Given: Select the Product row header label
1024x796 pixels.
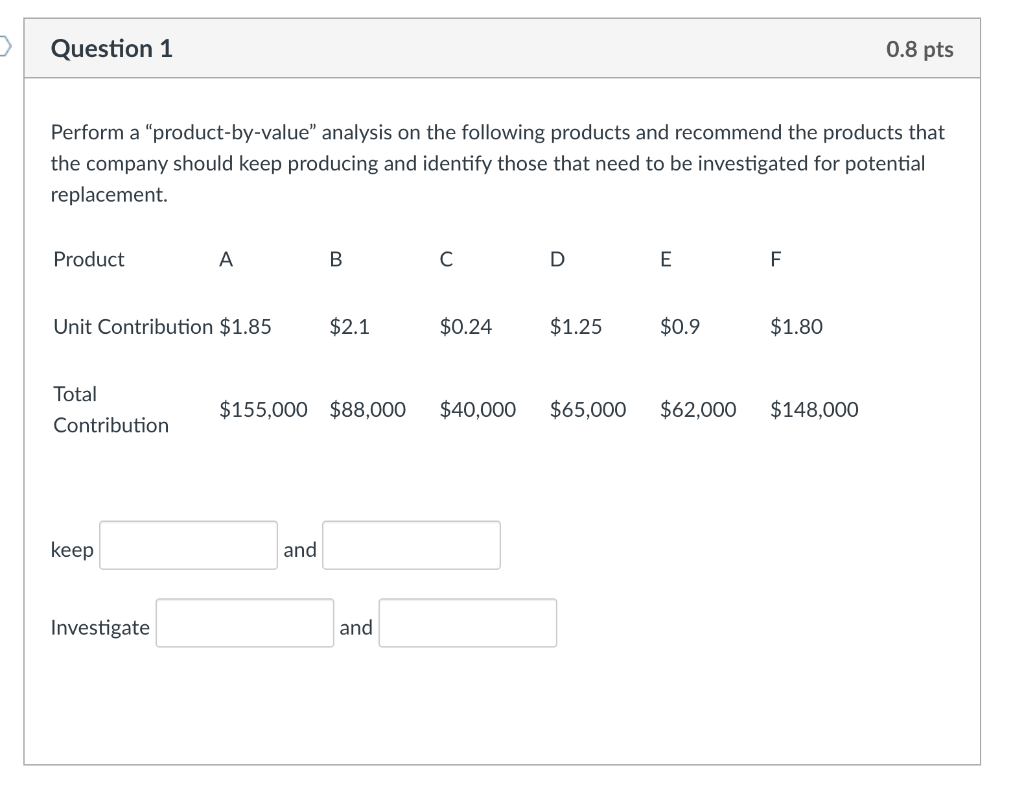Looking at the screenshot, I should 89,259.
